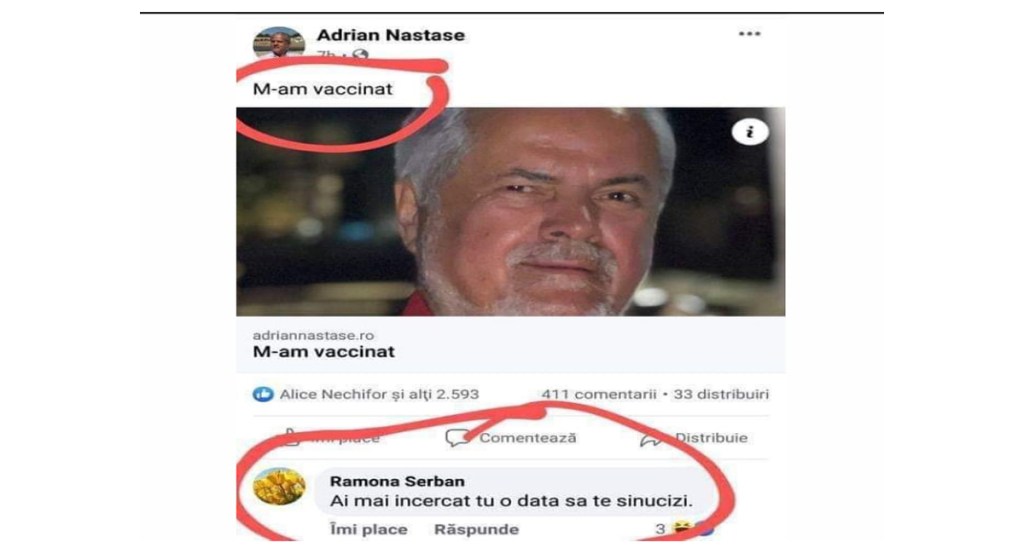
Task: Click the laughing reaction emoji on the comment
Action: click(682, 528)
